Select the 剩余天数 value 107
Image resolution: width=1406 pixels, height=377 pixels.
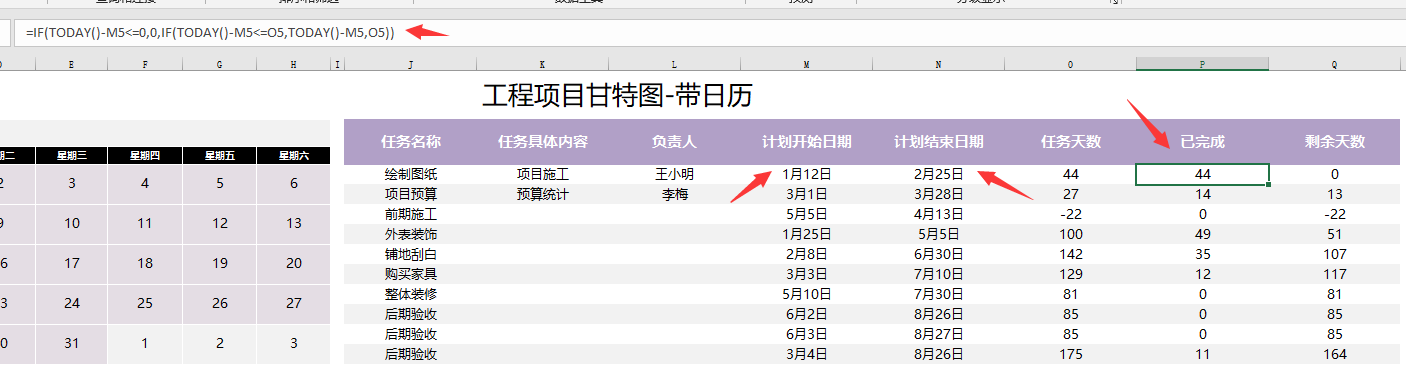tap(1335, 254)
